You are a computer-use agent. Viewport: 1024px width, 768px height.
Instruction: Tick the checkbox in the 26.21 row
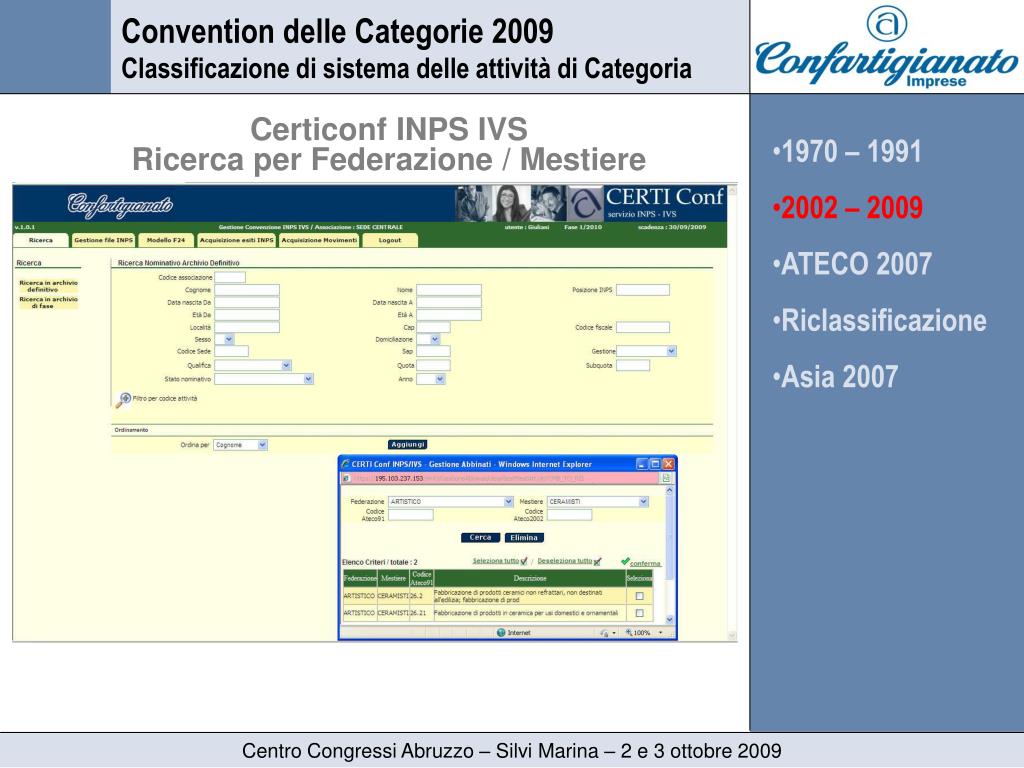click(x=639, y=613)
